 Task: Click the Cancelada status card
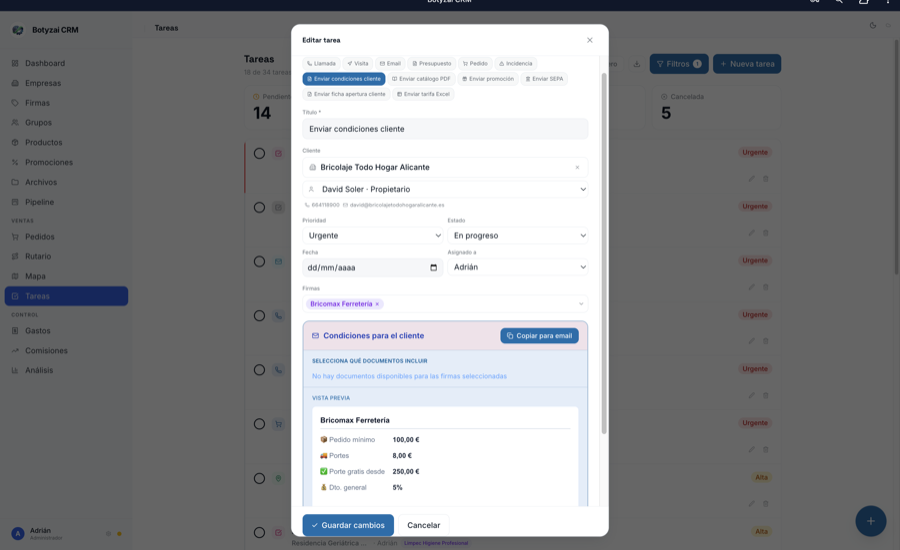(x=716, y=107)
